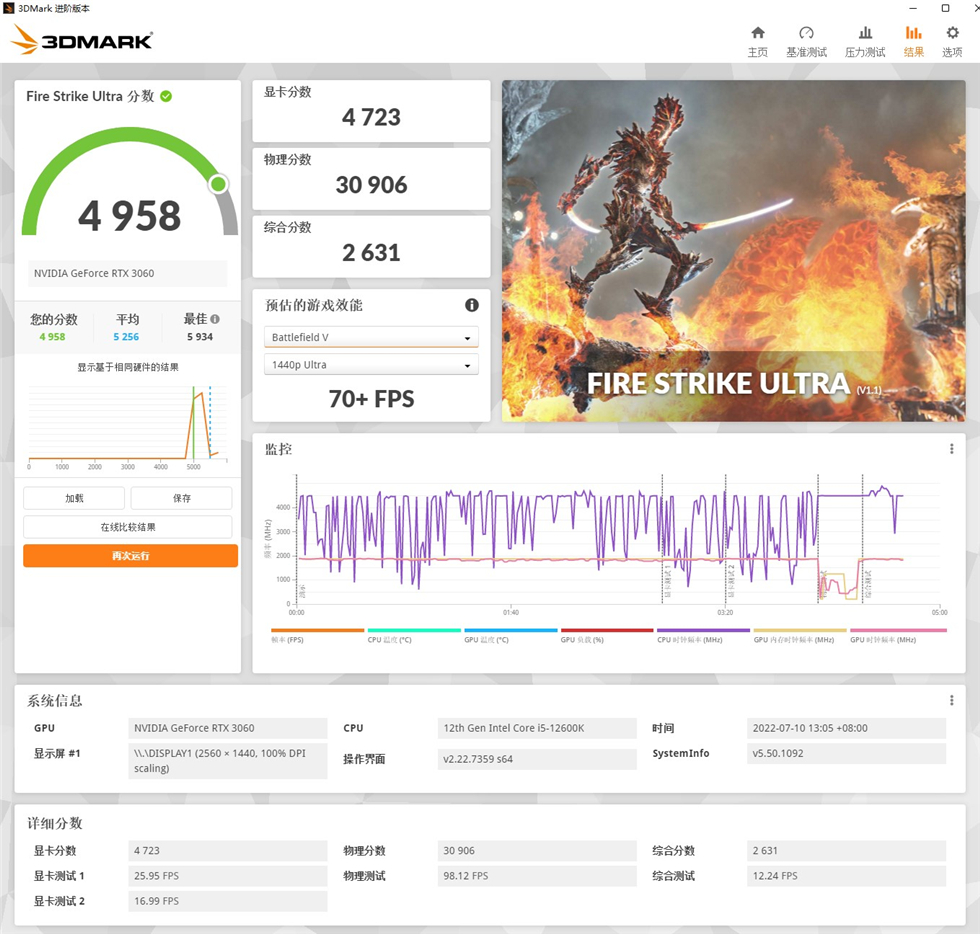
Task: Switch to the 结果 (Results) tab
Action: click(x=913, y=38)
